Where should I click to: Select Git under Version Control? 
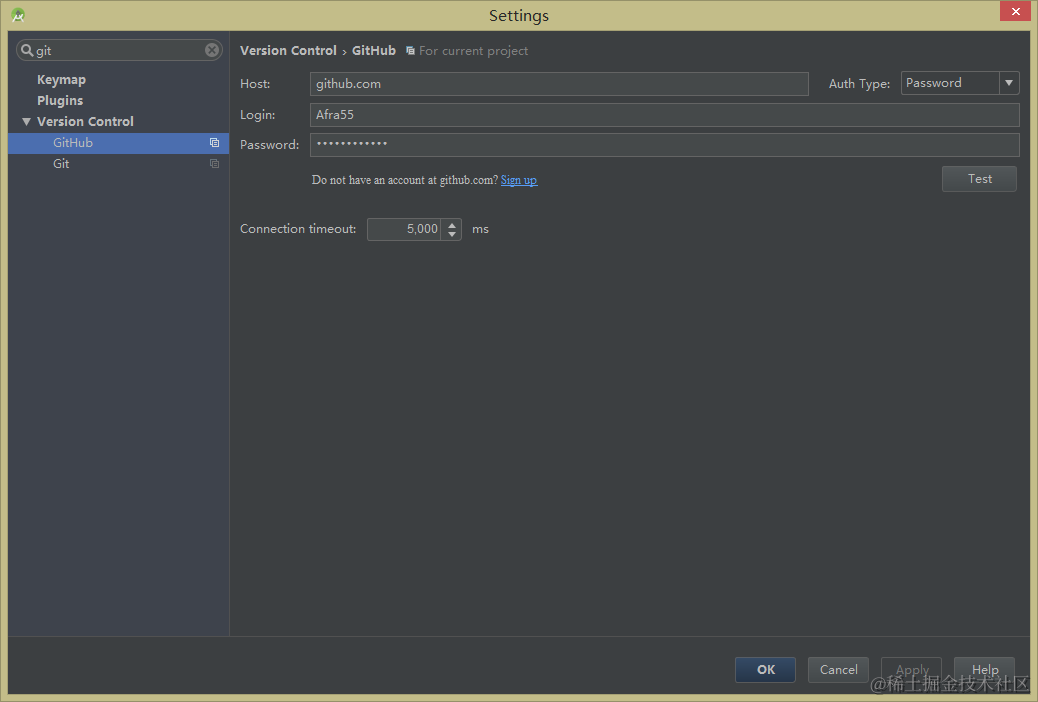point(60,163)
